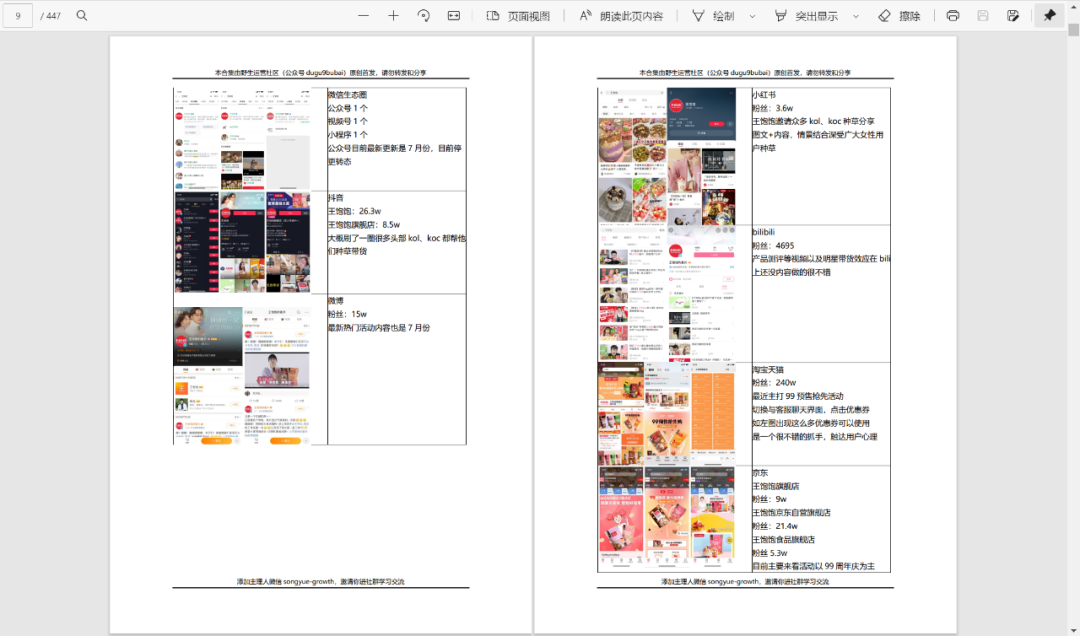Click the "小红书" heading text
This screenshot has height=636, width=1080.
point(764,94)
